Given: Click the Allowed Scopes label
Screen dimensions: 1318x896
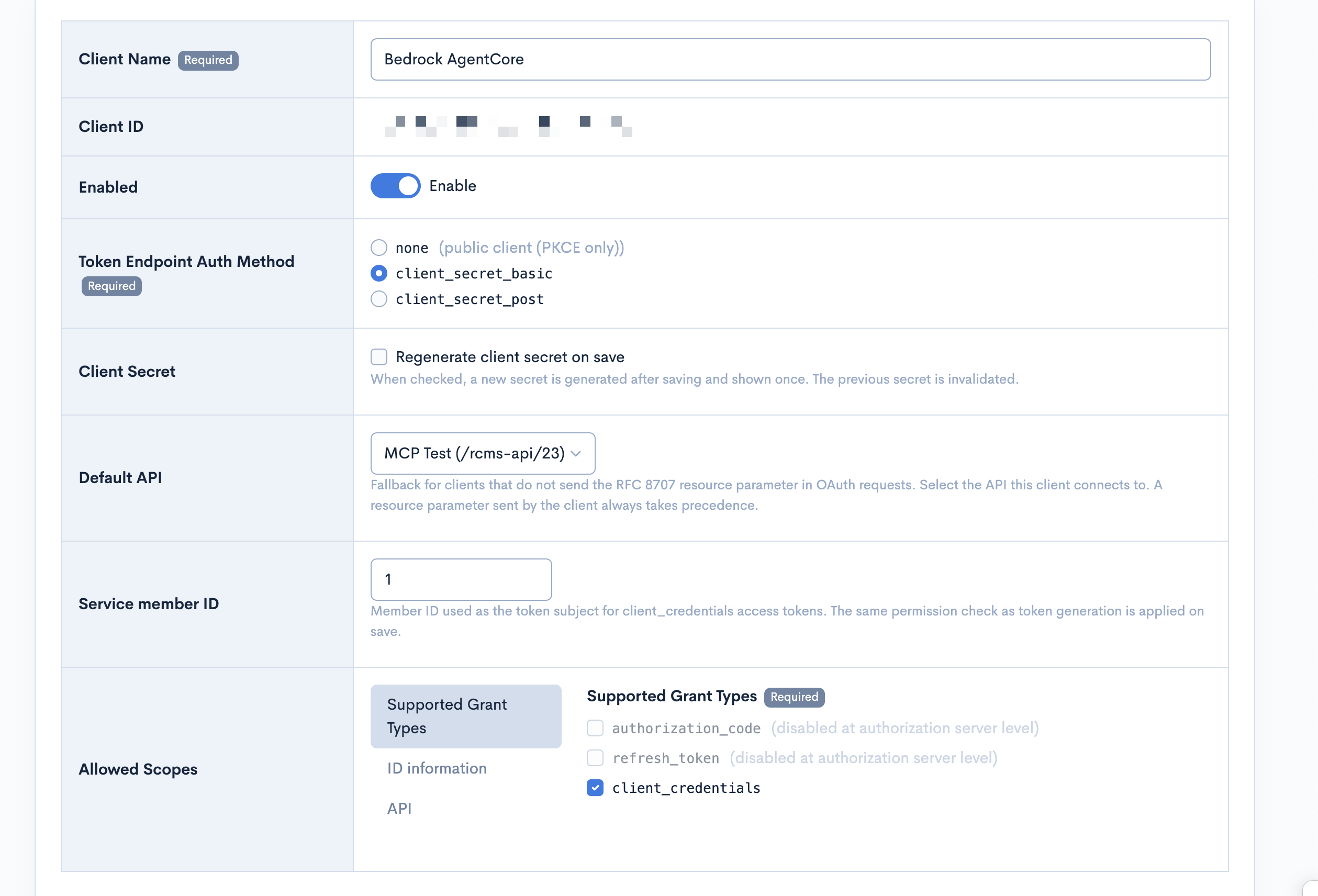Looking at the screenshot, I should click(138, 769).
